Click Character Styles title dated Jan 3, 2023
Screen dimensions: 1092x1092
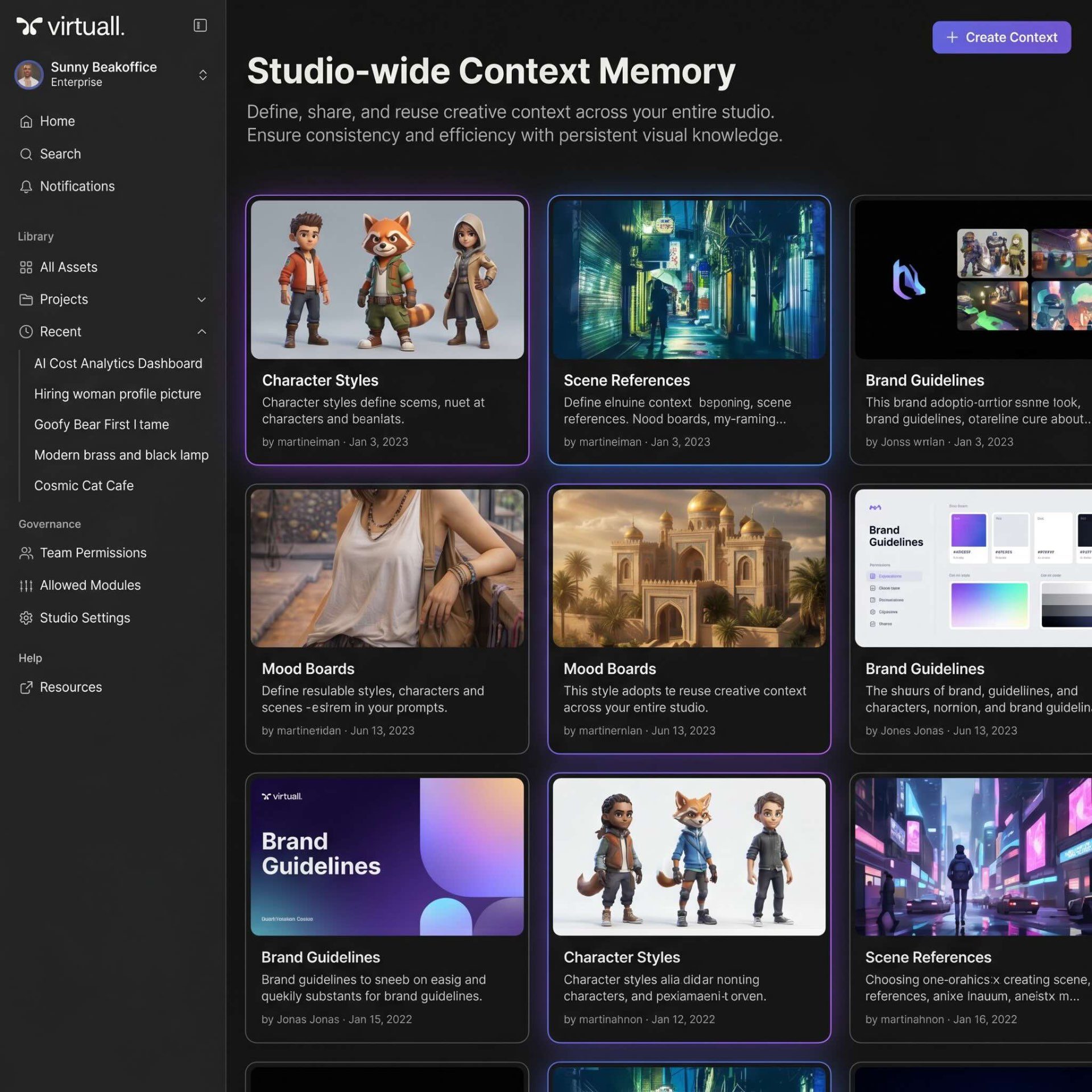[x=320, y=380]
